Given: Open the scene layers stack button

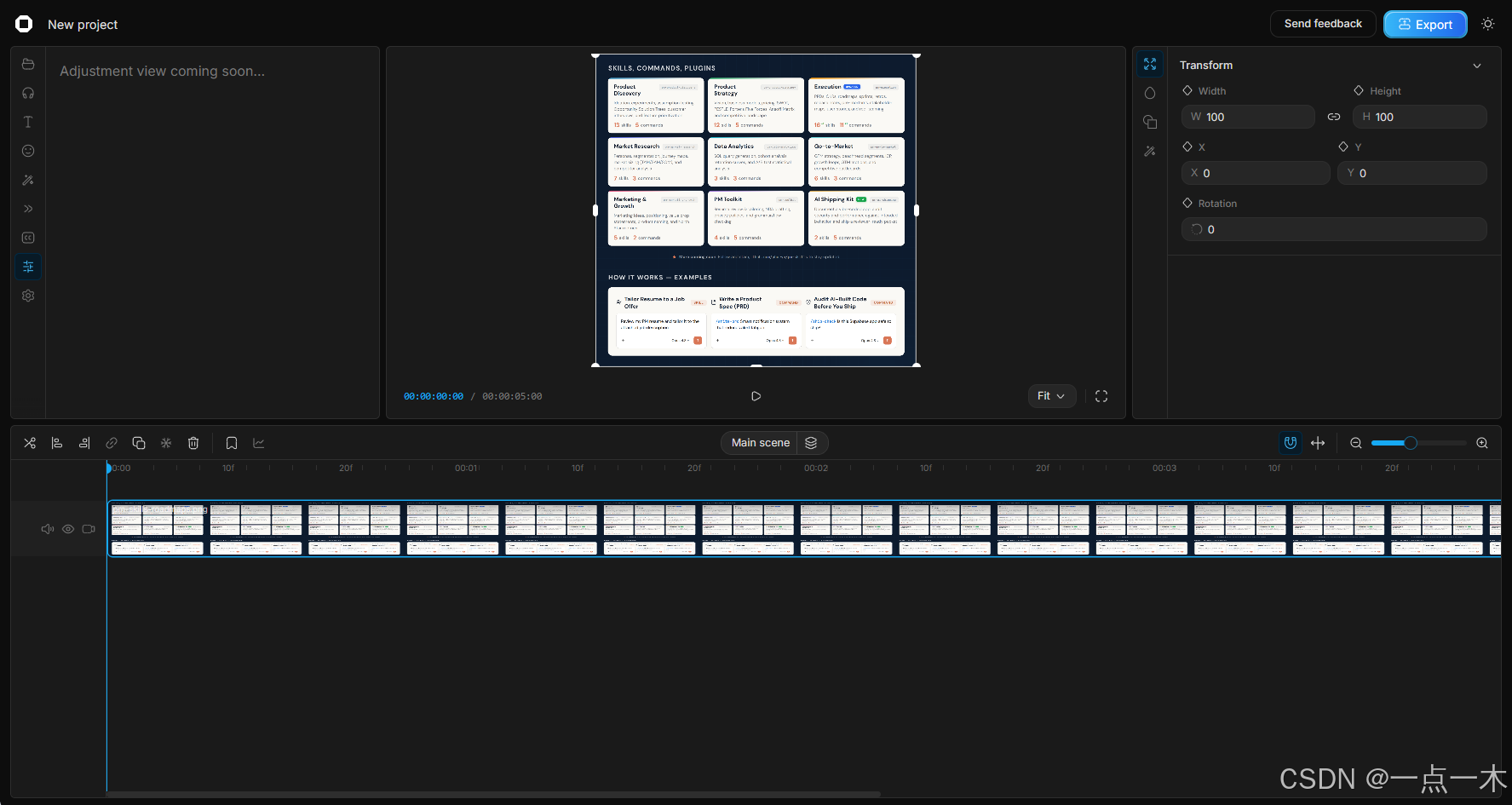Looking at the screenshot, I should click(811, 443).
